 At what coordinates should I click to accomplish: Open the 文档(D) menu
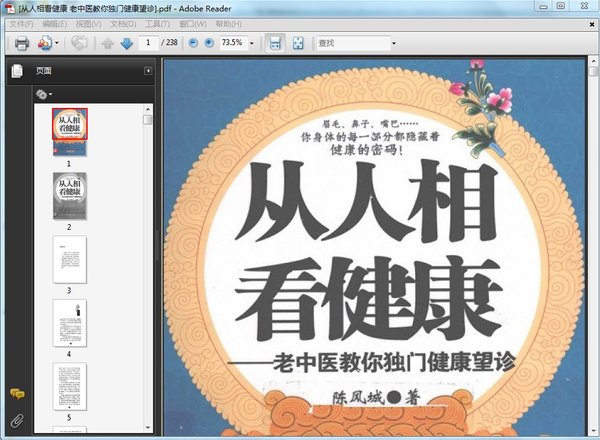coord(123,24)
